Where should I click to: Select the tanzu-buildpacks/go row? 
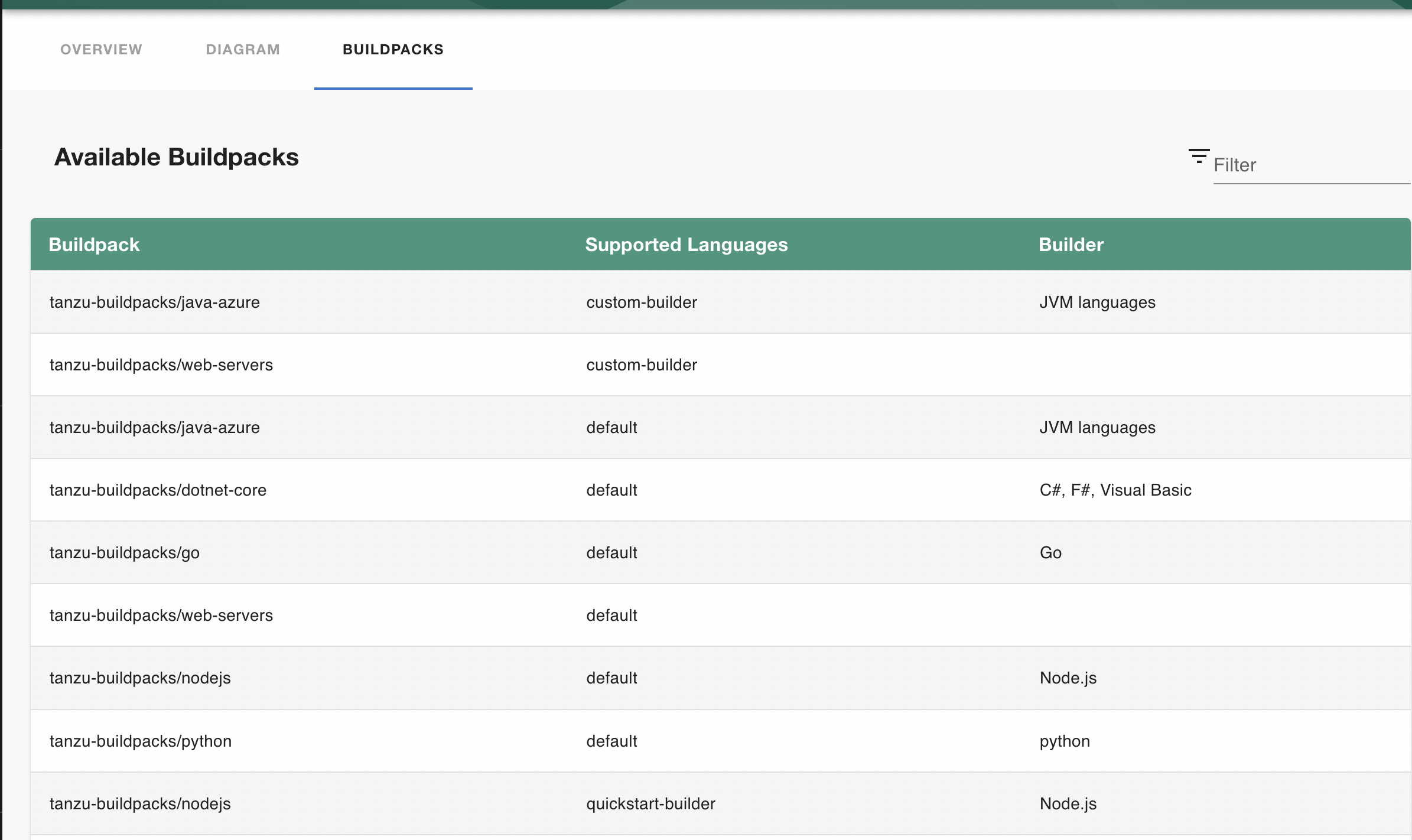[125, 553]
